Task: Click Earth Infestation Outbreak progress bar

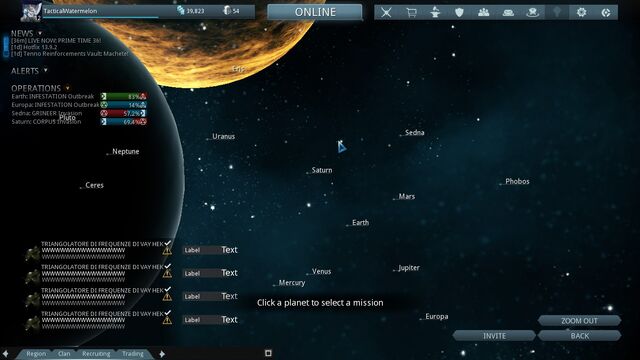Action: pos(124,96)
